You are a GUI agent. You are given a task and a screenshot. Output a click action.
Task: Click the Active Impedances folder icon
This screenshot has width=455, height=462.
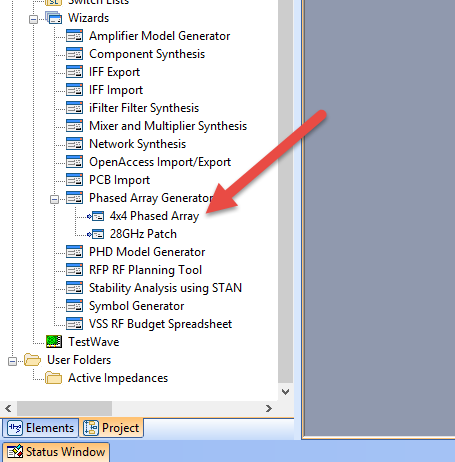[54, 378]
